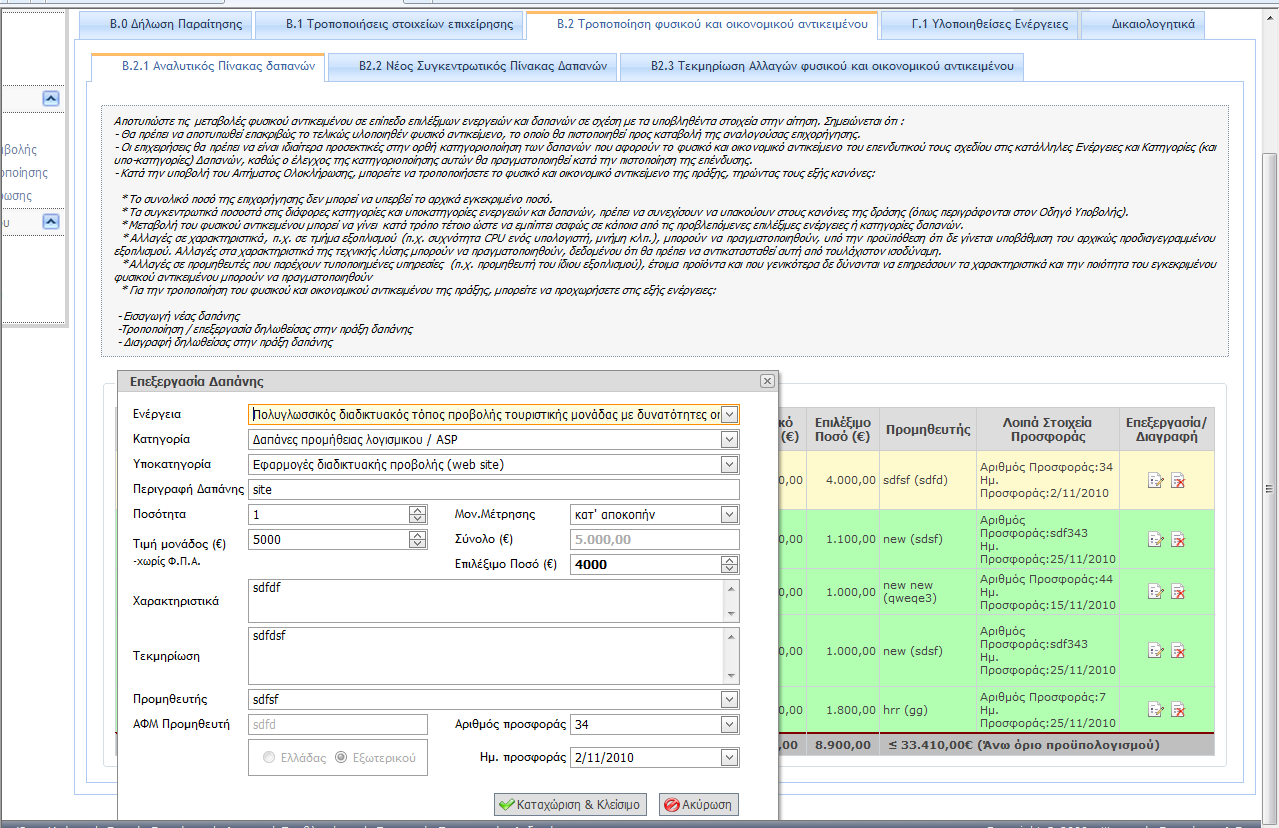
Task: Click the Τεκμηρίωση text area
Action: click(485, 656)
